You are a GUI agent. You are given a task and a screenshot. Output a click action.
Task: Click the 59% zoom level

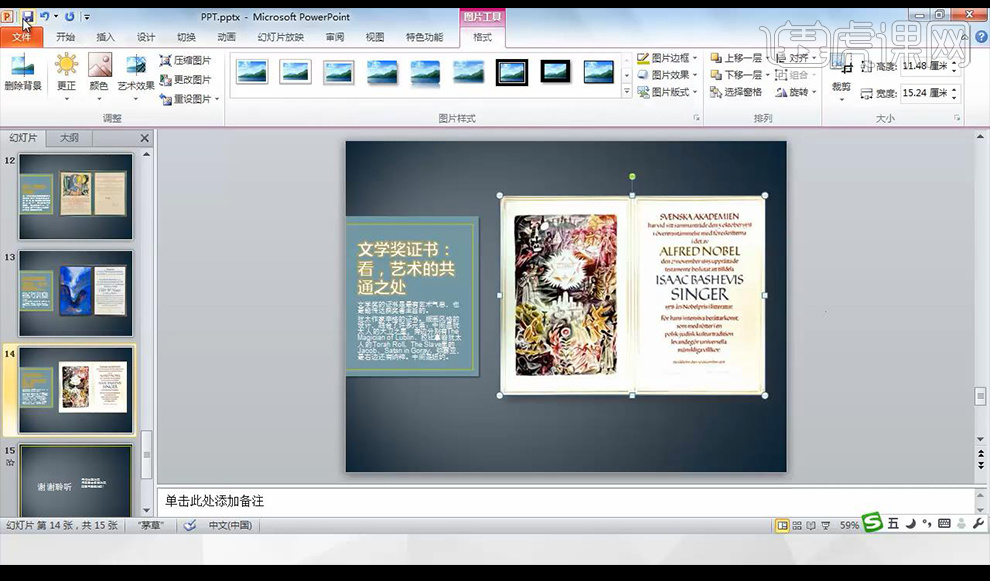coord(849,525)
